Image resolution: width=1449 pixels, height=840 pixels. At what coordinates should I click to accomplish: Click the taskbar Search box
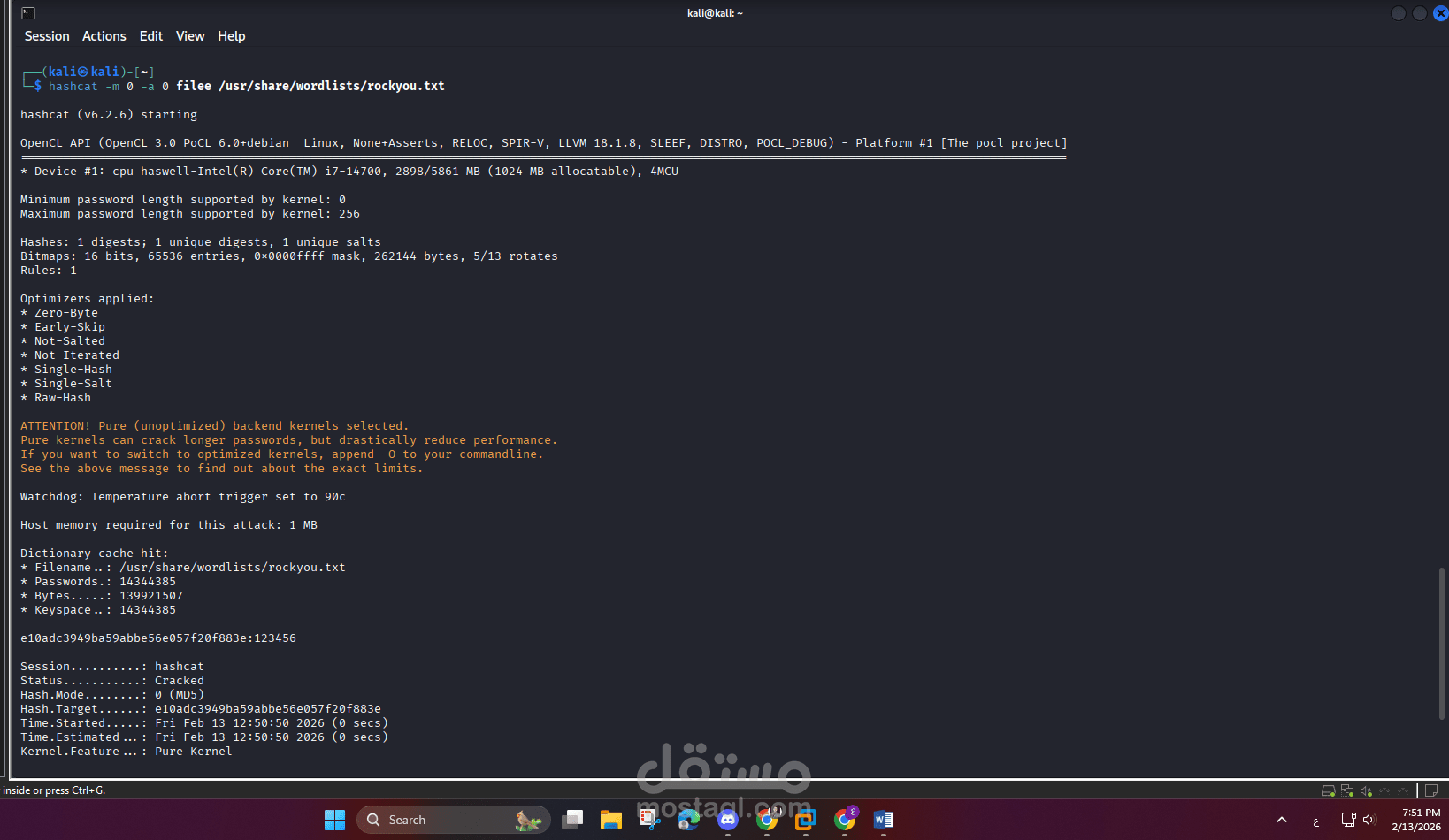pos(454,820)
